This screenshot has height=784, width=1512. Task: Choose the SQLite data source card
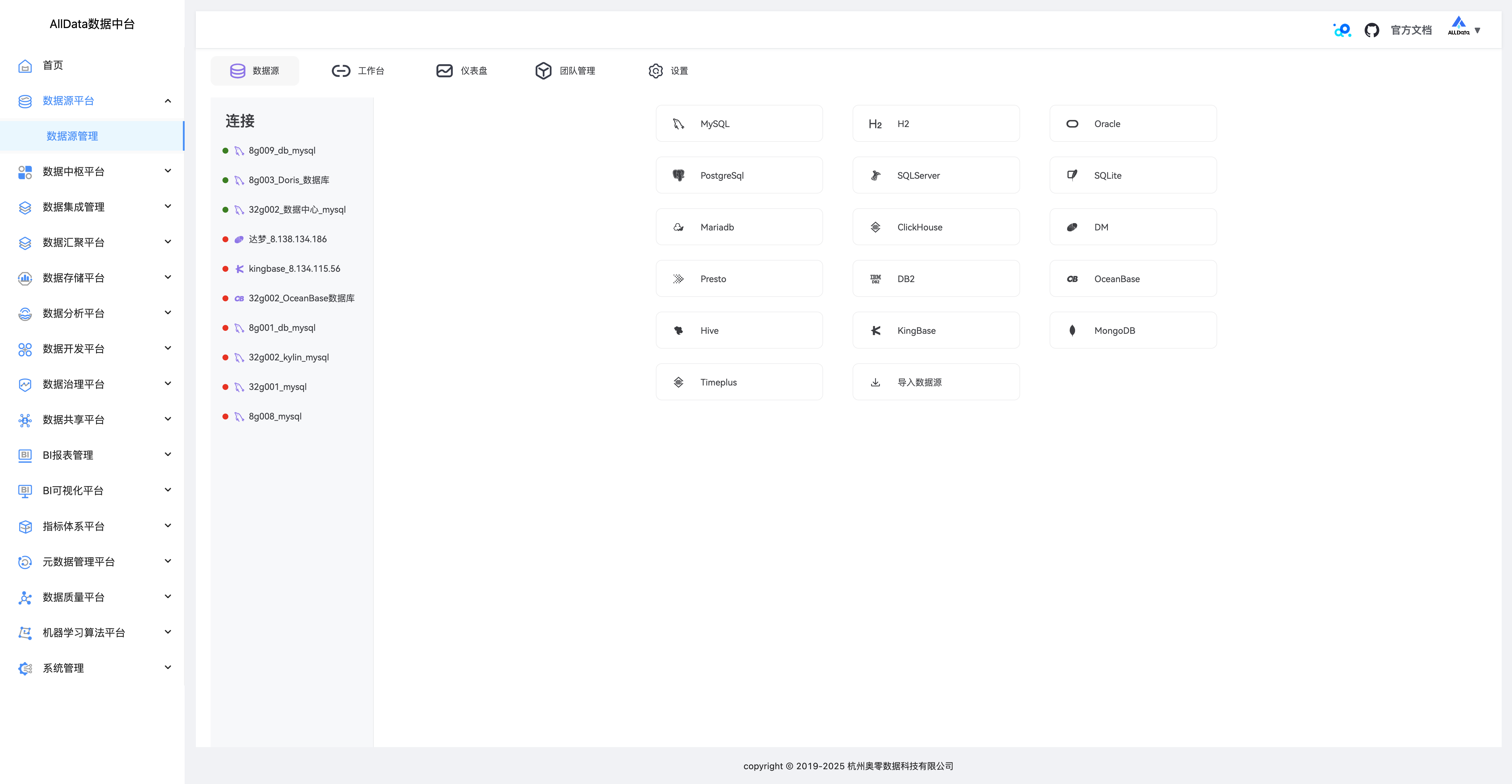click(1133, 175)
